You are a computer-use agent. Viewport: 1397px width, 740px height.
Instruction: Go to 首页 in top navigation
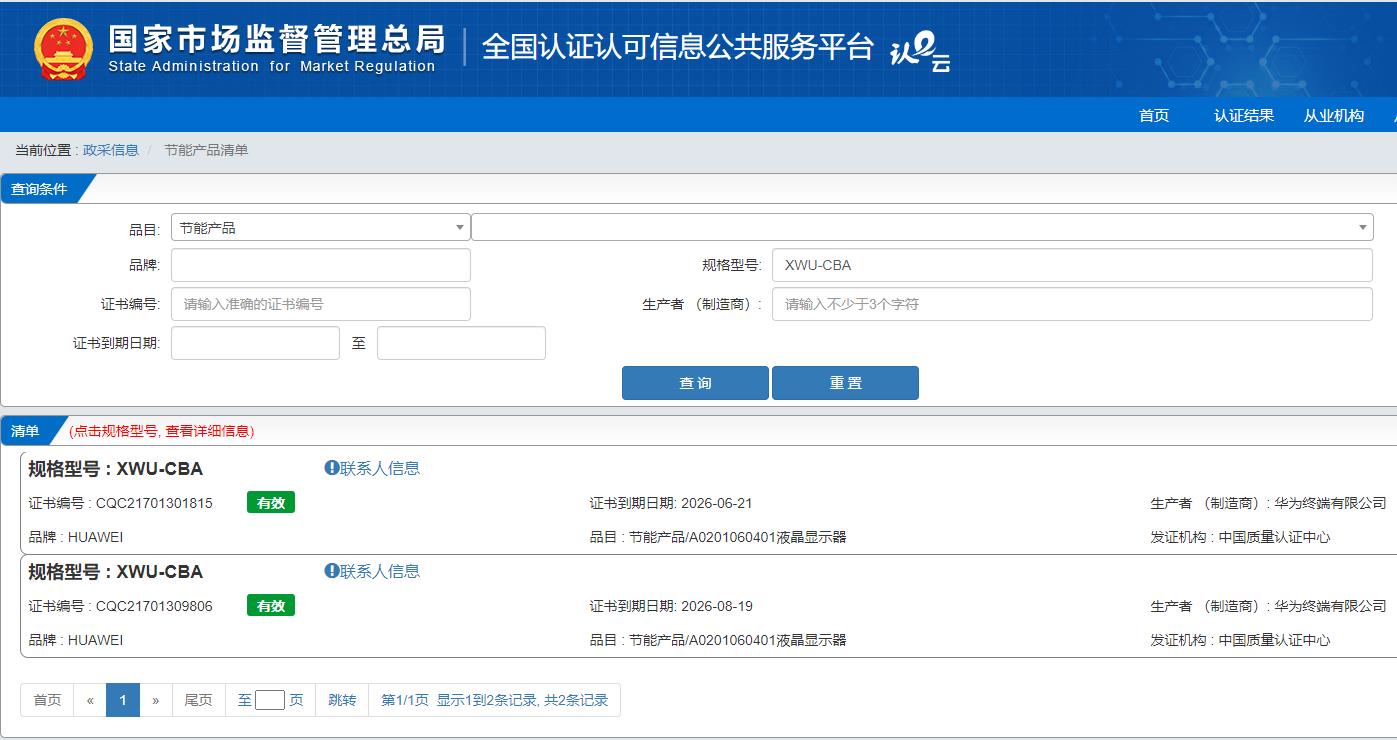tap(1154, 115)
